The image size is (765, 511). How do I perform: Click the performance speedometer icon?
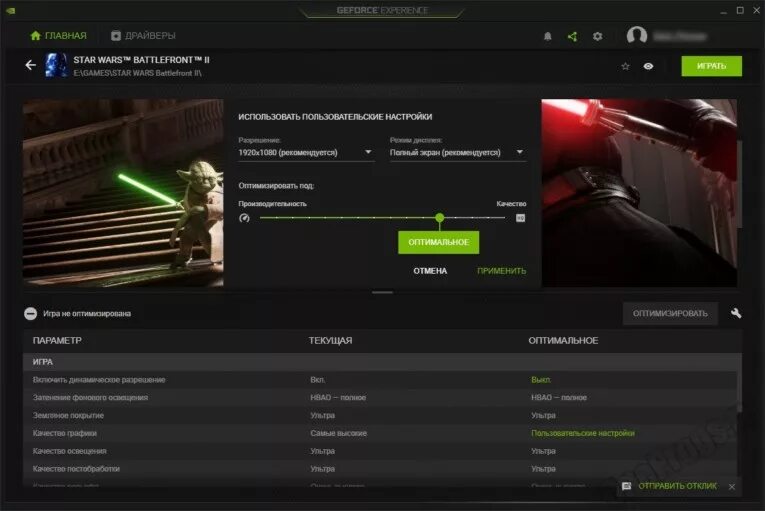(244, 218)
